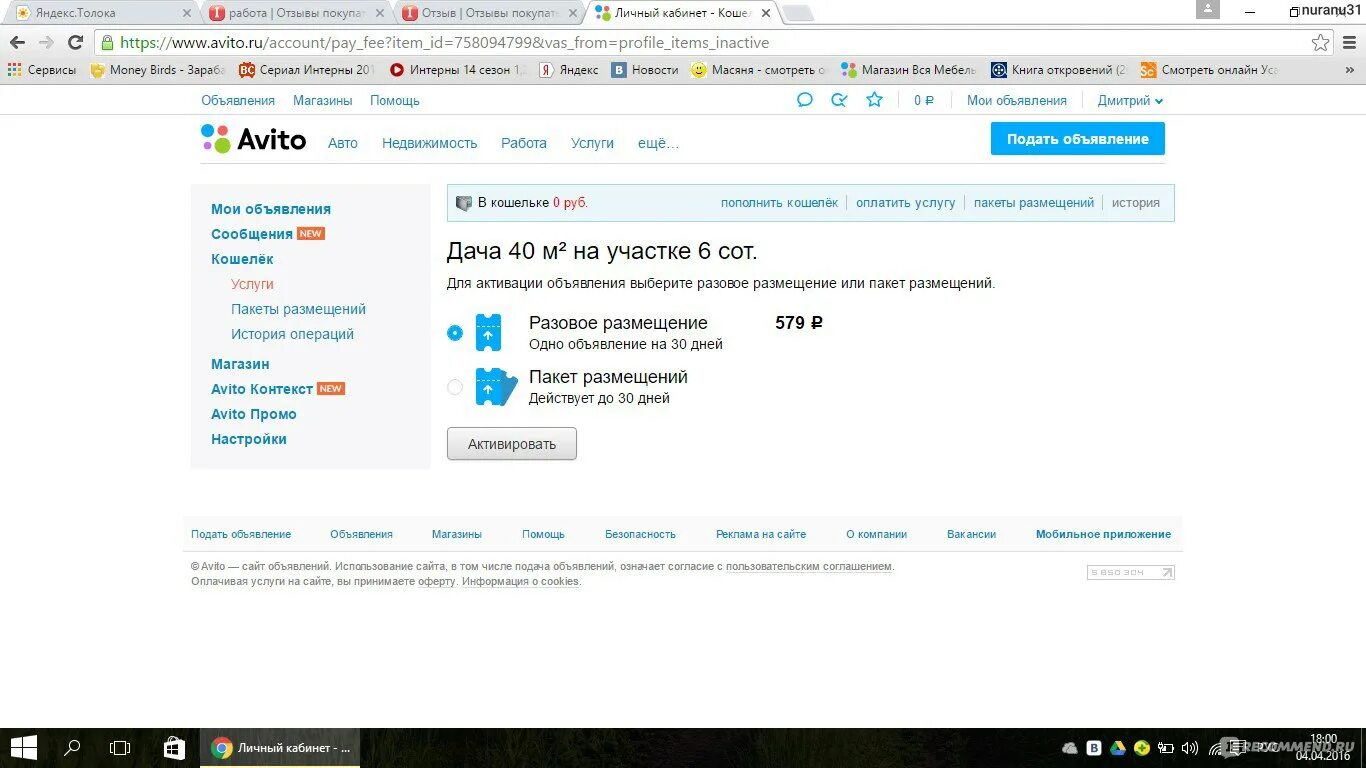Open 'Avito Промо' in the sidebar
1366x768 pixels.
pyautogui.click(x=253, y=414)
